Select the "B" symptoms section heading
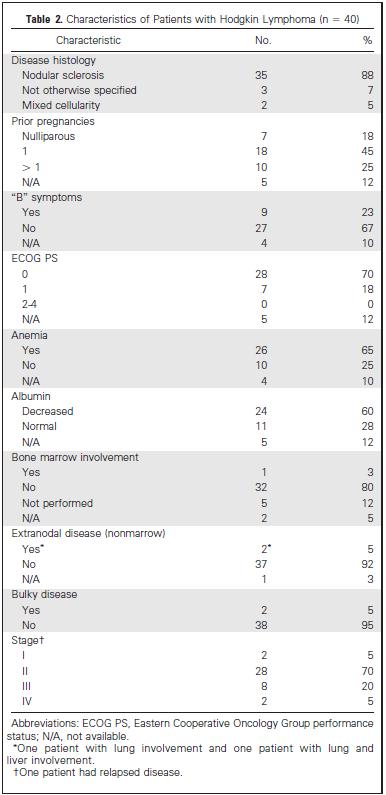Image resolution: width=386 pixels, height=795 pixels. (x=47, y=197)
